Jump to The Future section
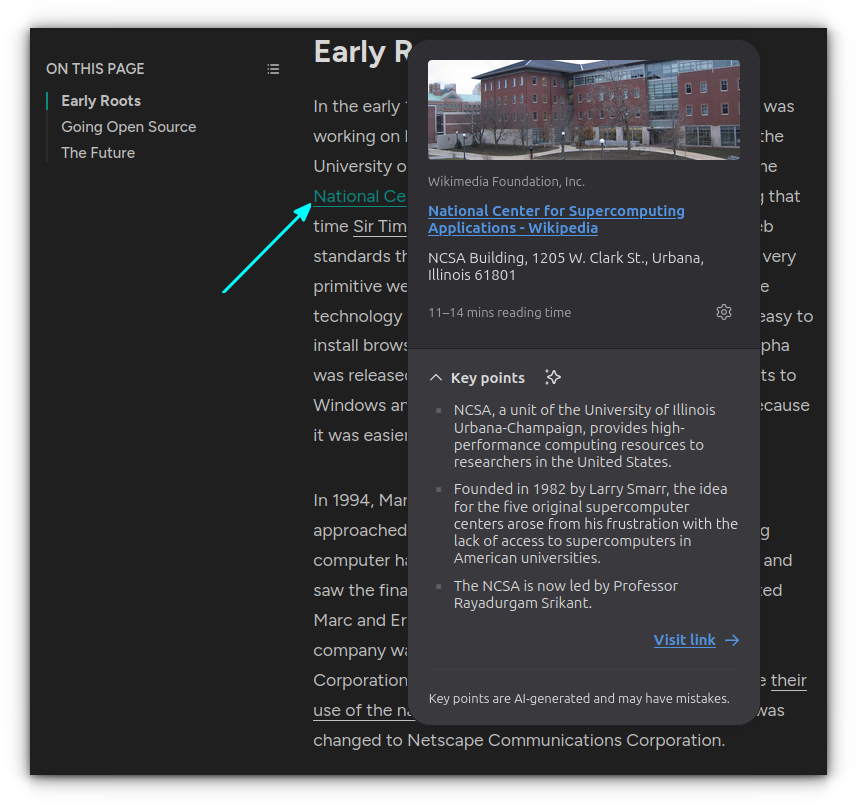The width and height of the screenshot is (857, 807). (x=98, y=153)
